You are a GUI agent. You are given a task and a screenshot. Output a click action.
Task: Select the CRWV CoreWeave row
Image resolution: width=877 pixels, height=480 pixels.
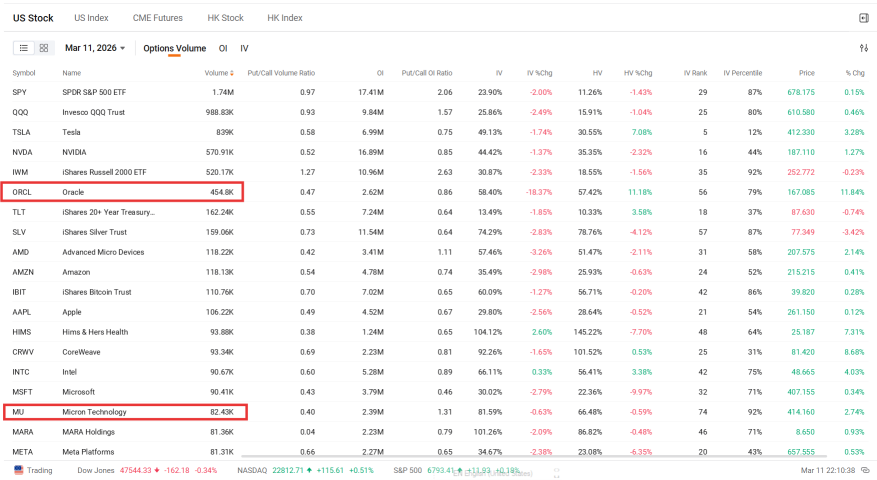[x=438, y=352]
